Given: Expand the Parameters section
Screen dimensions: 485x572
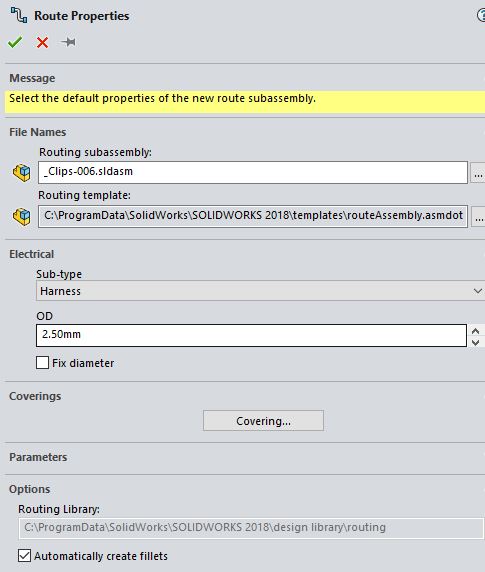Looking at the screenshot, I should [38, 457].
